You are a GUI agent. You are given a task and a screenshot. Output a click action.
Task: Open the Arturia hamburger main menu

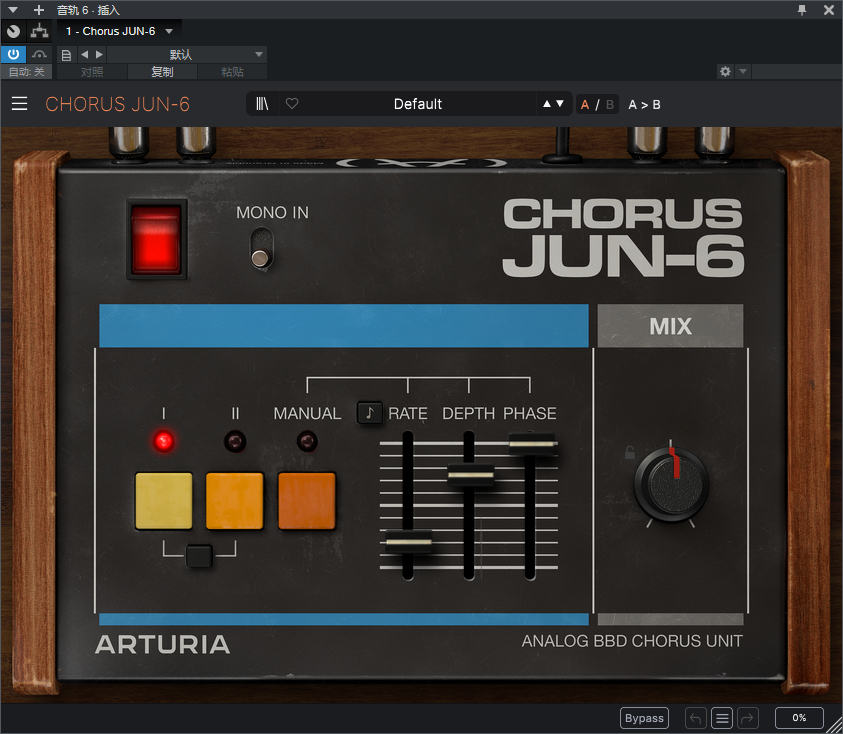(x=19, y=104)
